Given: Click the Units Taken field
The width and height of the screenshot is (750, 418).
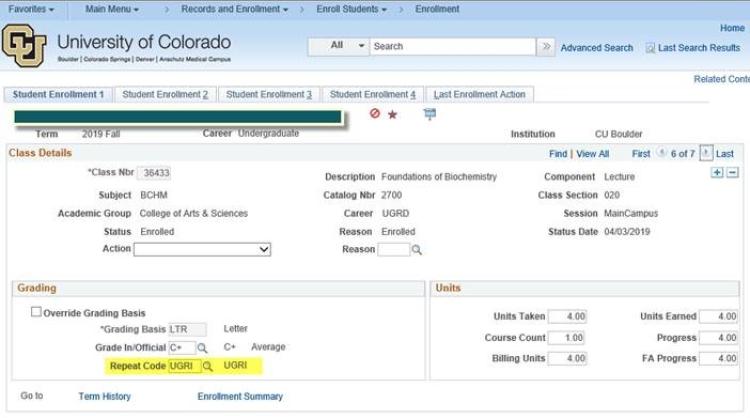Looking at the screenshot, I should 568,317.
